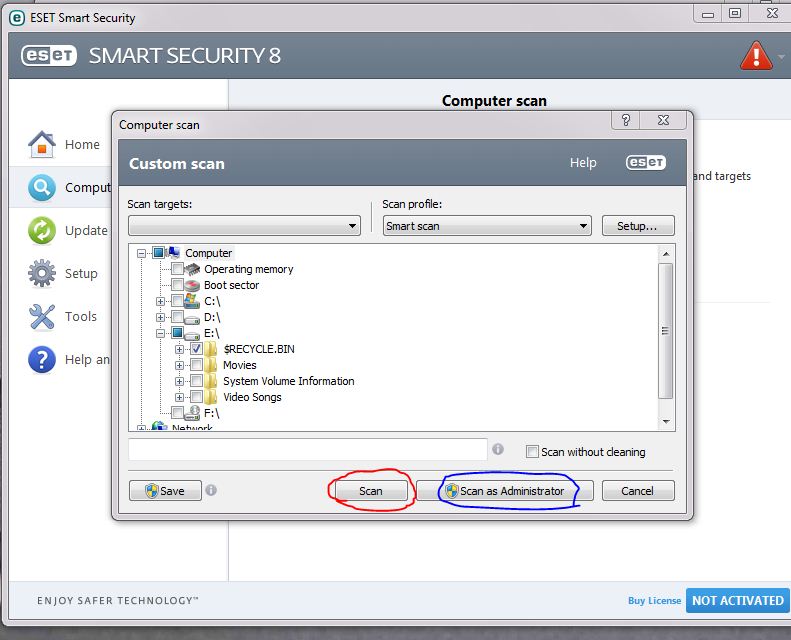Click the Help link in dialog header

(x=583, y=163)
